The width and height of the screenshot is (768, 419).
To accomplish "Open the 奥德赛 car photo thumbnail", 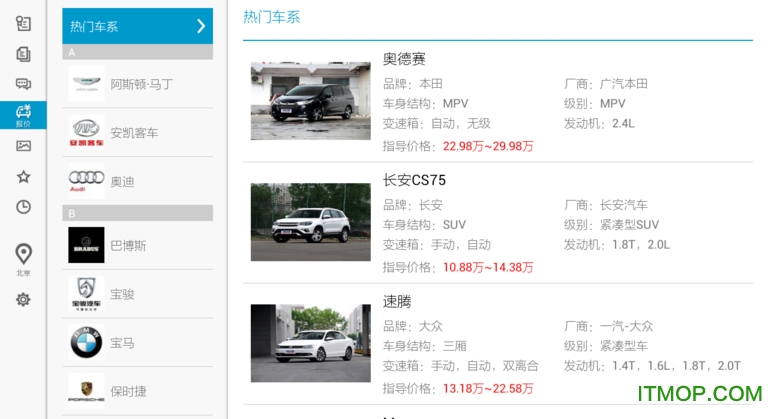I will pos(311,101).
